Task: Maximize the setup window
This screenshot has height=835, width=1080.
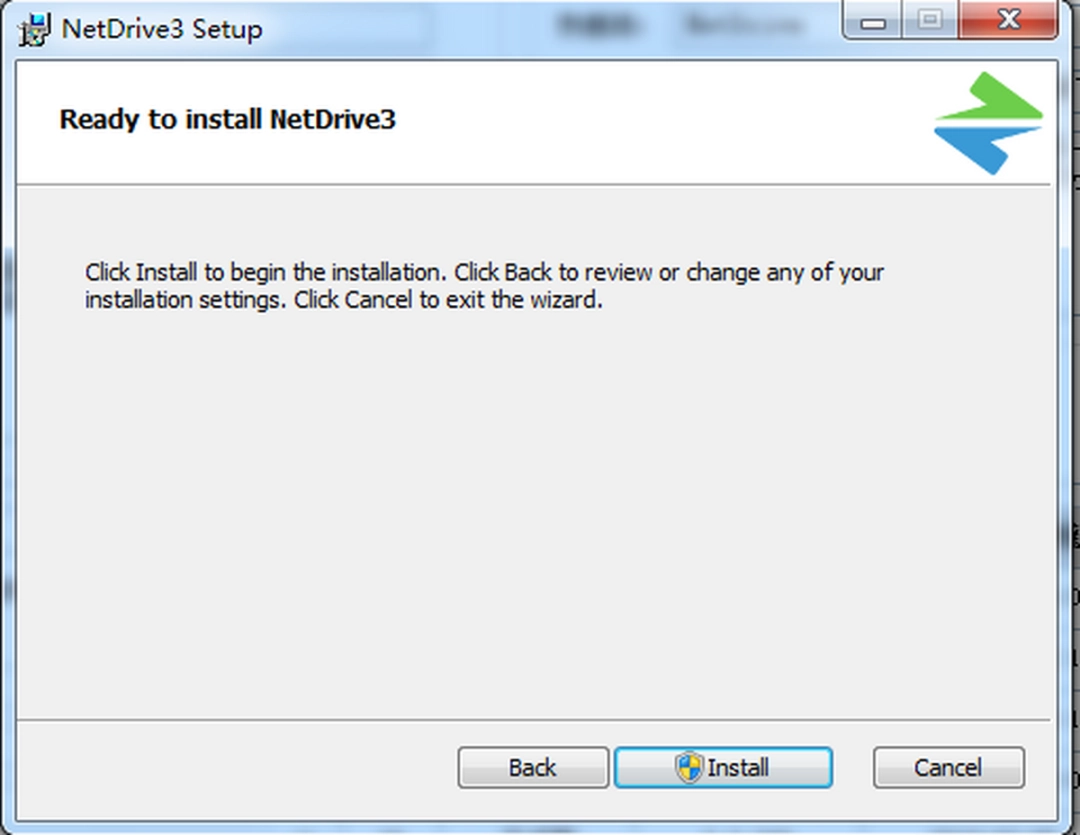Action: (x=930, y=20)
